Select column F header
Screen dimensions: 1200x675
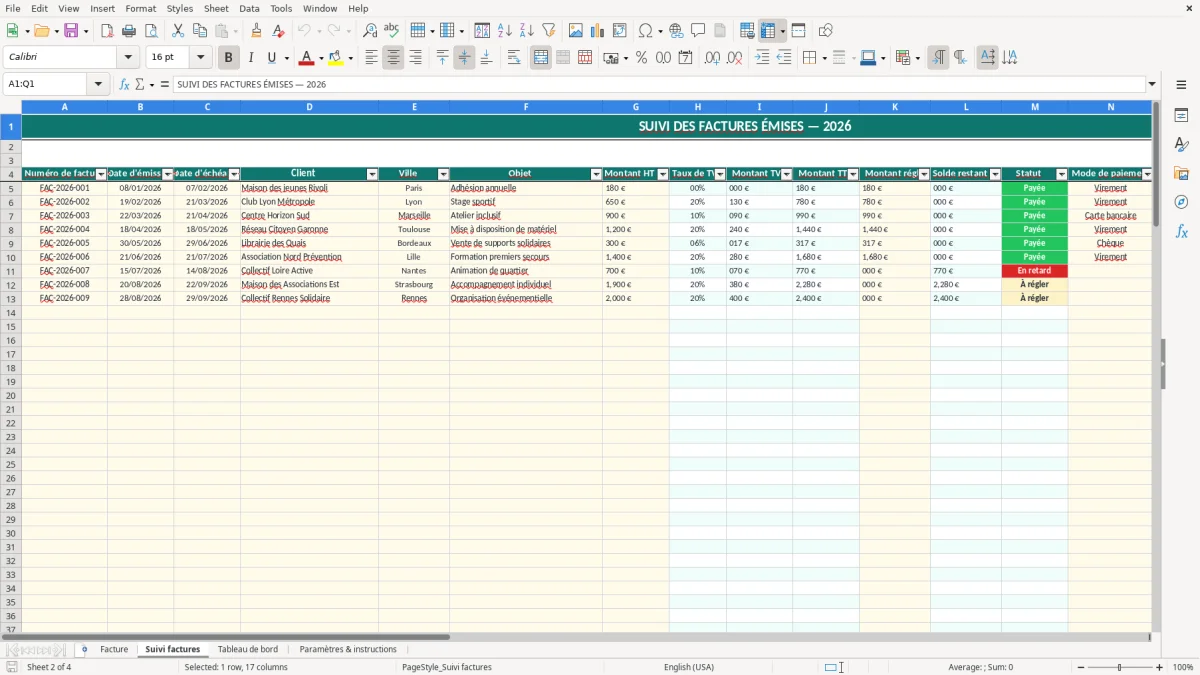tap(526, 106)
